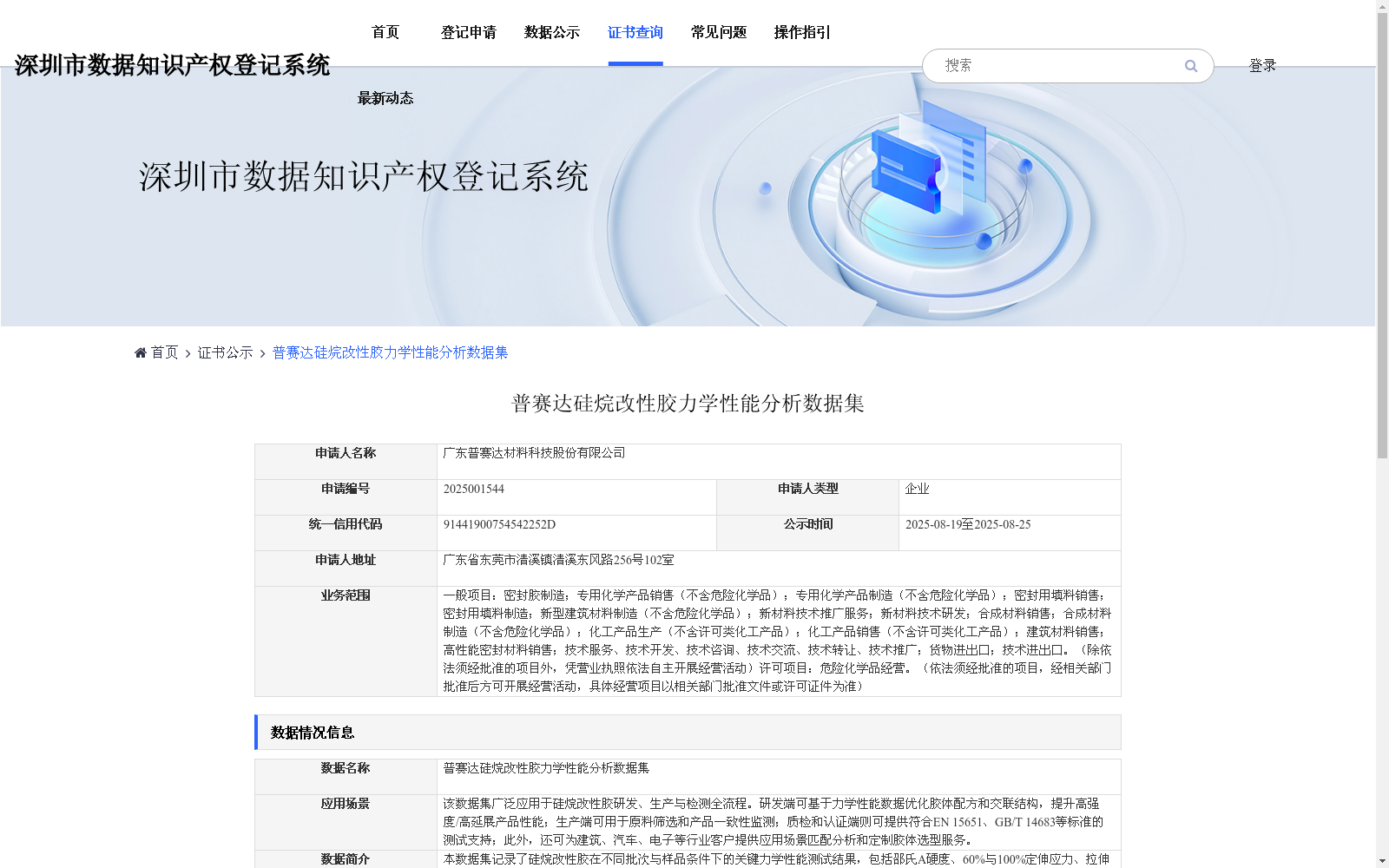The height and width of the screenshot is (868, 1389).
Task: Click the home icon in breadcrumb
Action: [141, 352]
